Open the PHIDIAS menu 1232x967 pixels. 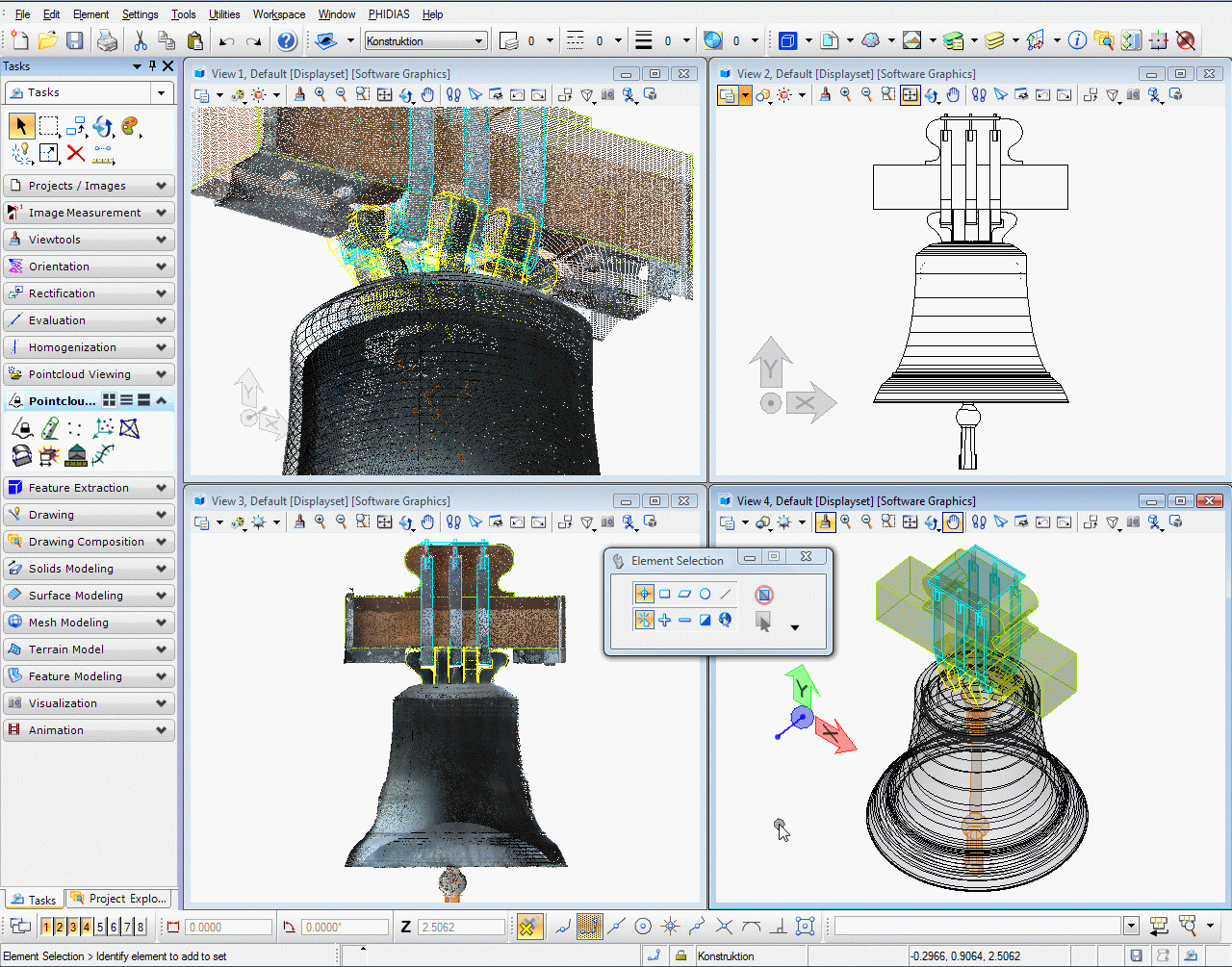(x=389, y=14)
